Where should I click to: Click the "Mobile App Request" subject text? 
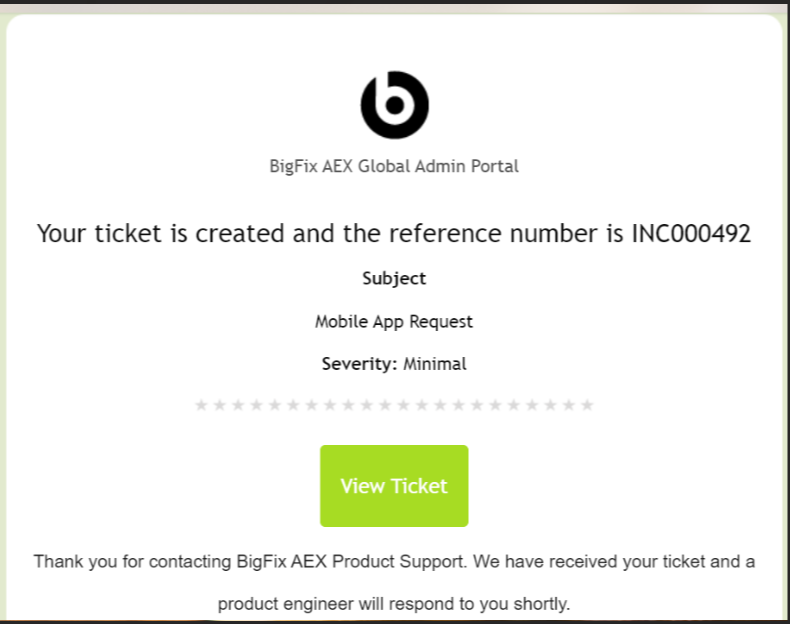click(x=394, y=322)
